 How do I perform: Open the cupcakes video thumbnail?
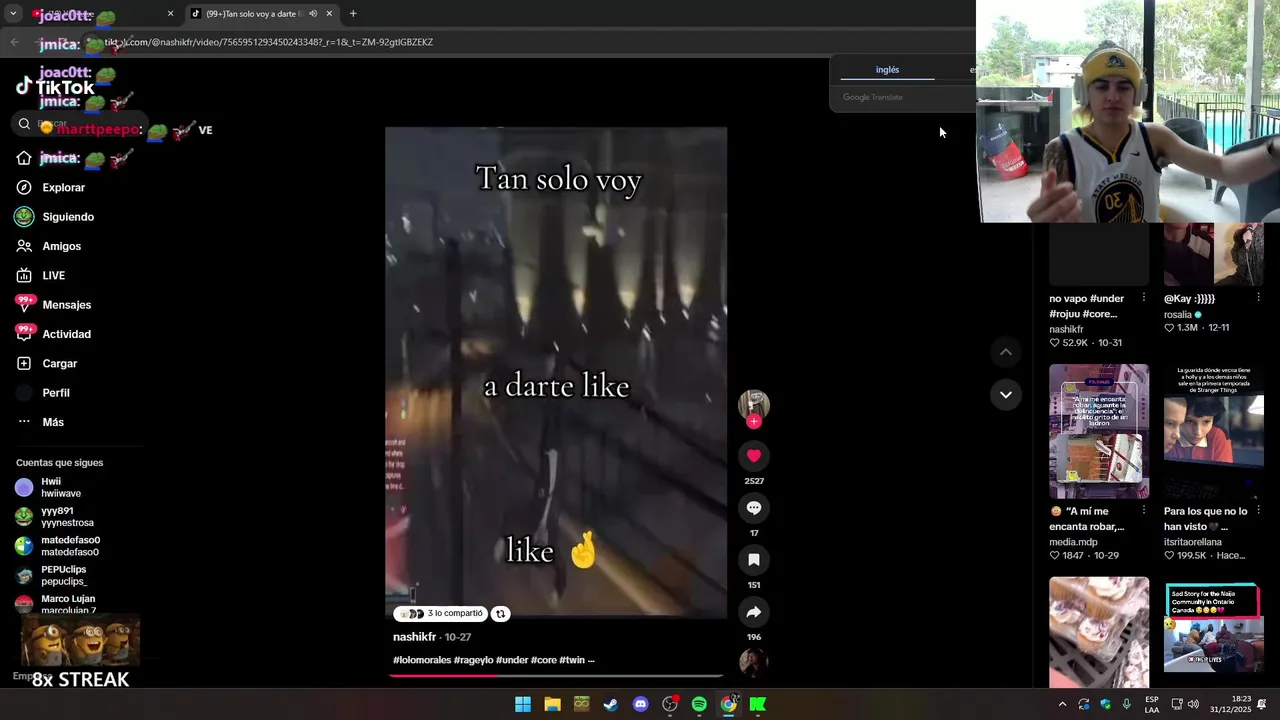1099,632
